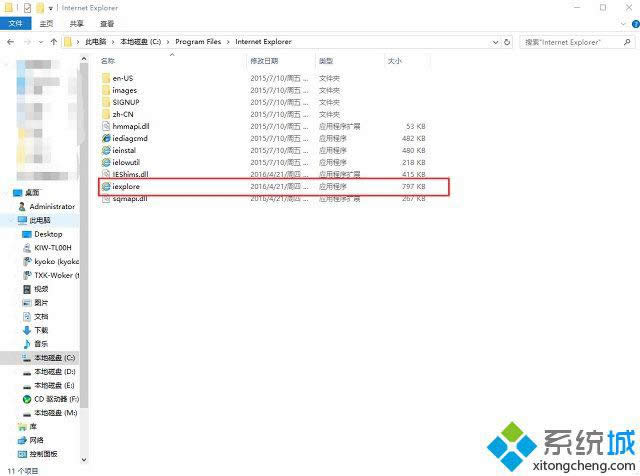Expand the ribbon chevron
Image resolution: width=640 pixels, height=476 pixels.
coord(623,24)
